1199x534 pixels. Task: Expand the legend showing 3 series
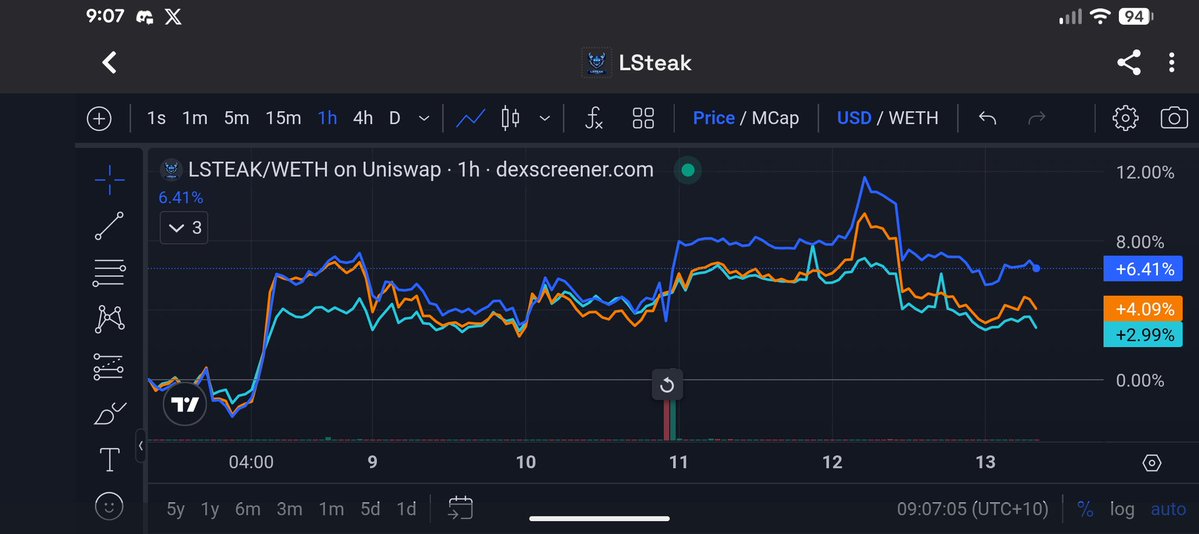(184, 227)
